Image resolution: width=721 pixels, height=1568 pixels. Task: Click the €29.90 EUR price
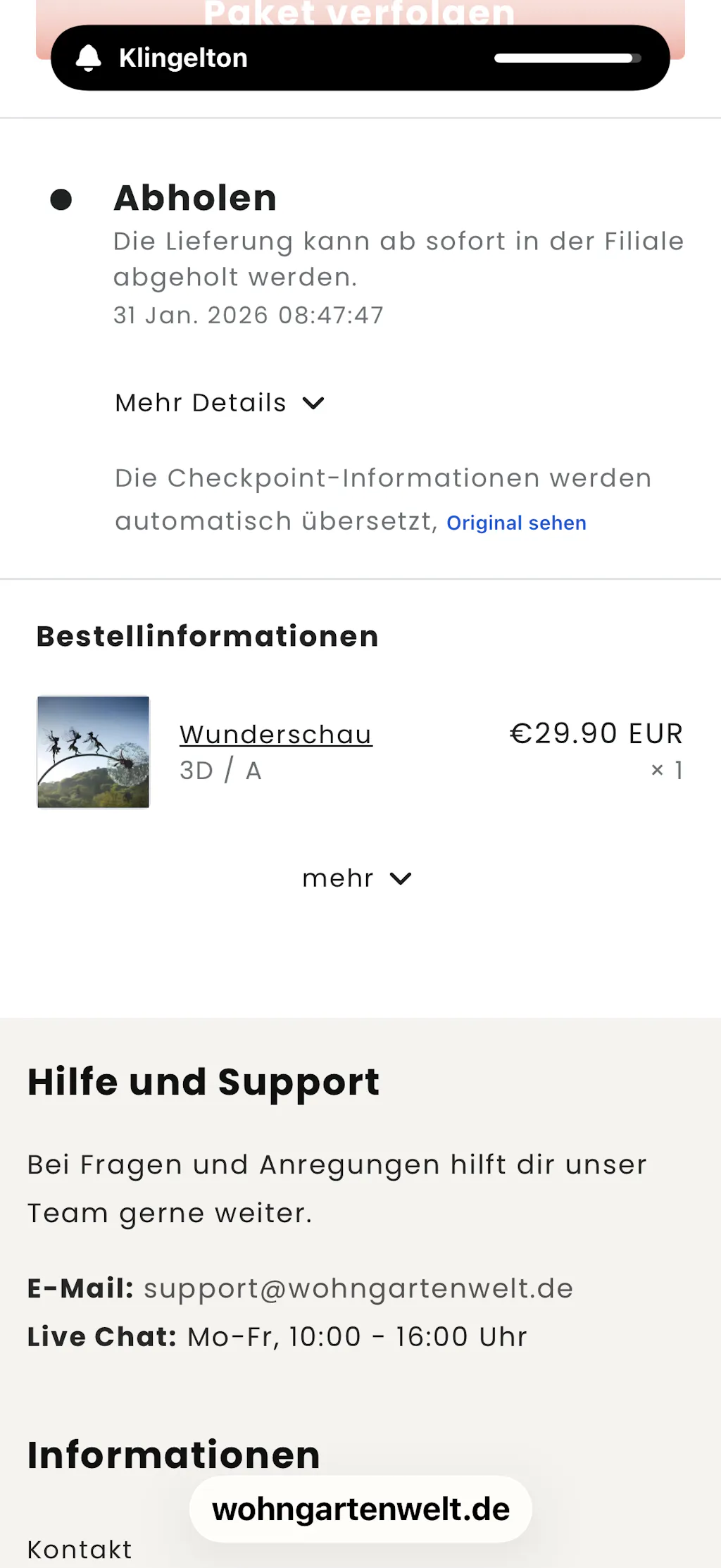click(x=596, y=733)
